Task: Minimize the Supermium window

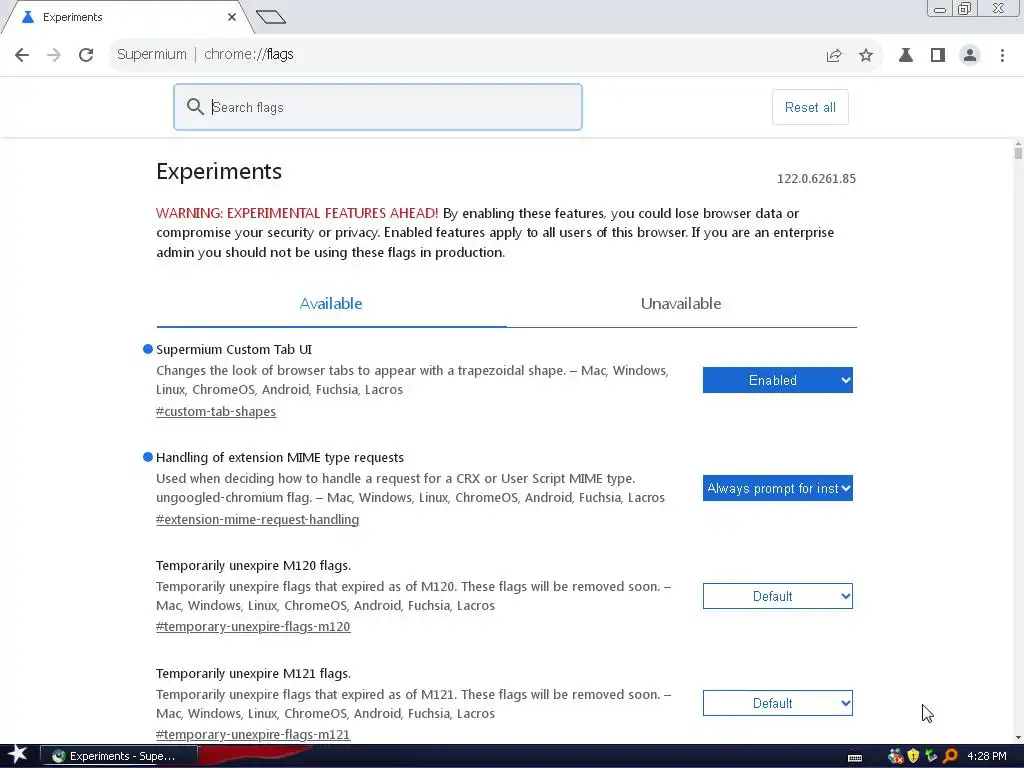Action: point(940,9)
